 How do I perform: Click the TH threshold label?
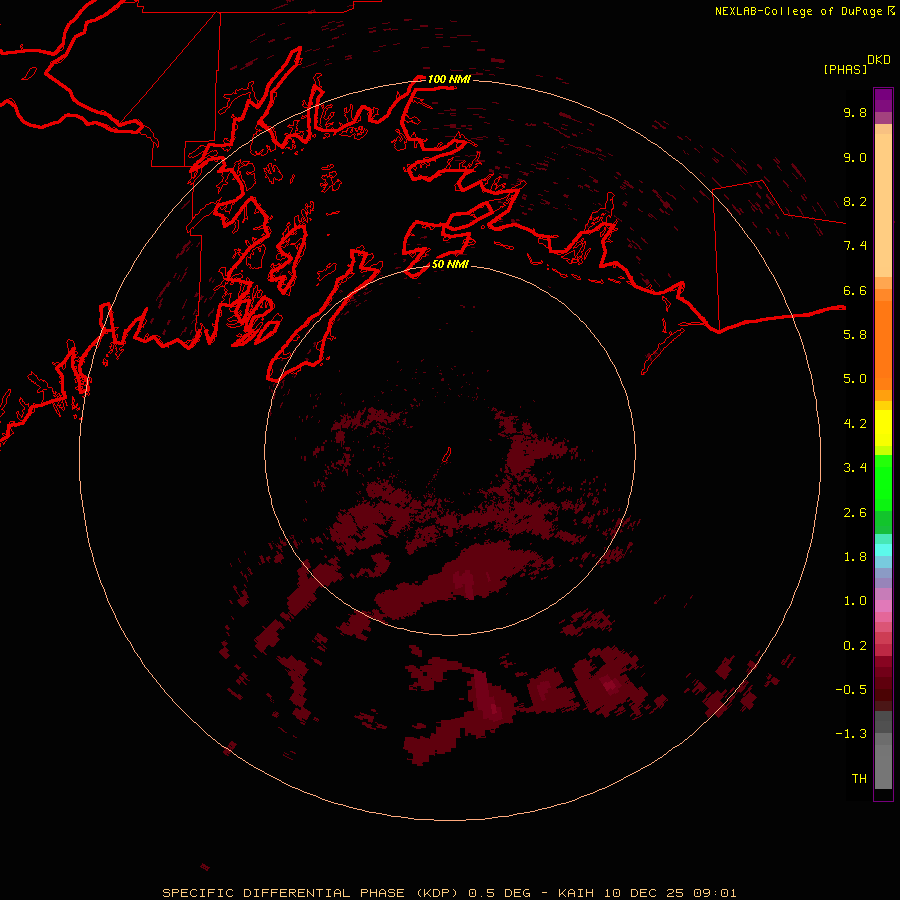859,779
